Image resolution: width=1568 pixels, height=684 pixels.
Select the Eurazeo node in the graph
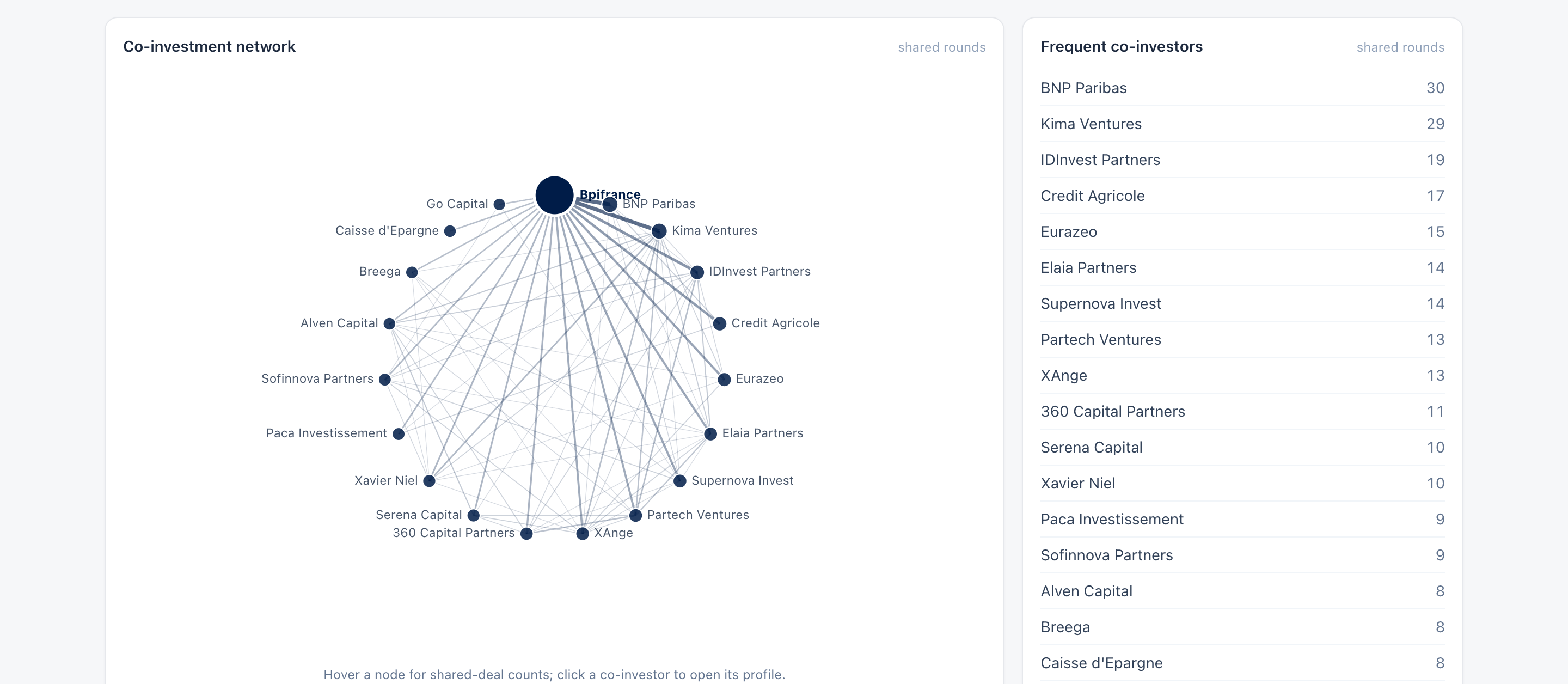tap(724, 380)
